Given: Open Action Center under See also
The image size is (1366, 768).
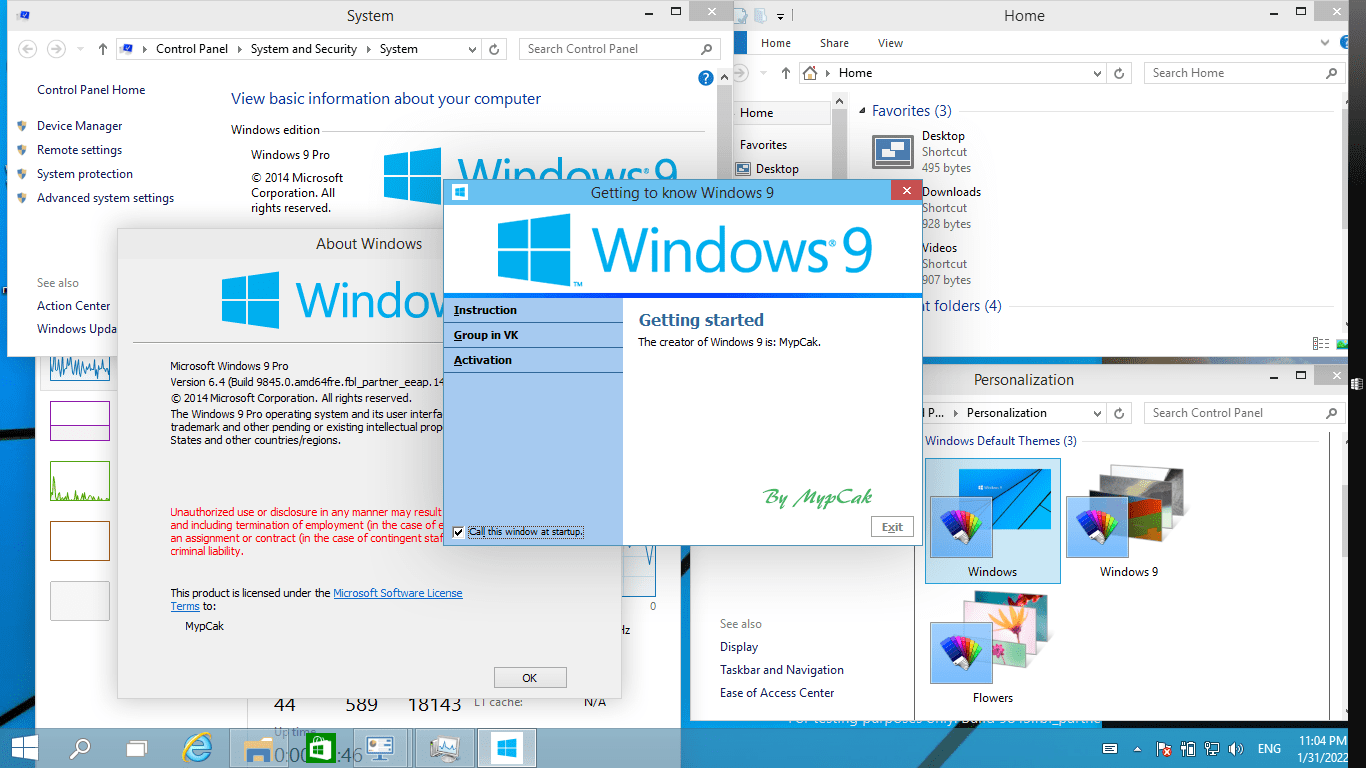Looking at the screenshot, I should pyautogui.click(x=73, y=306).
